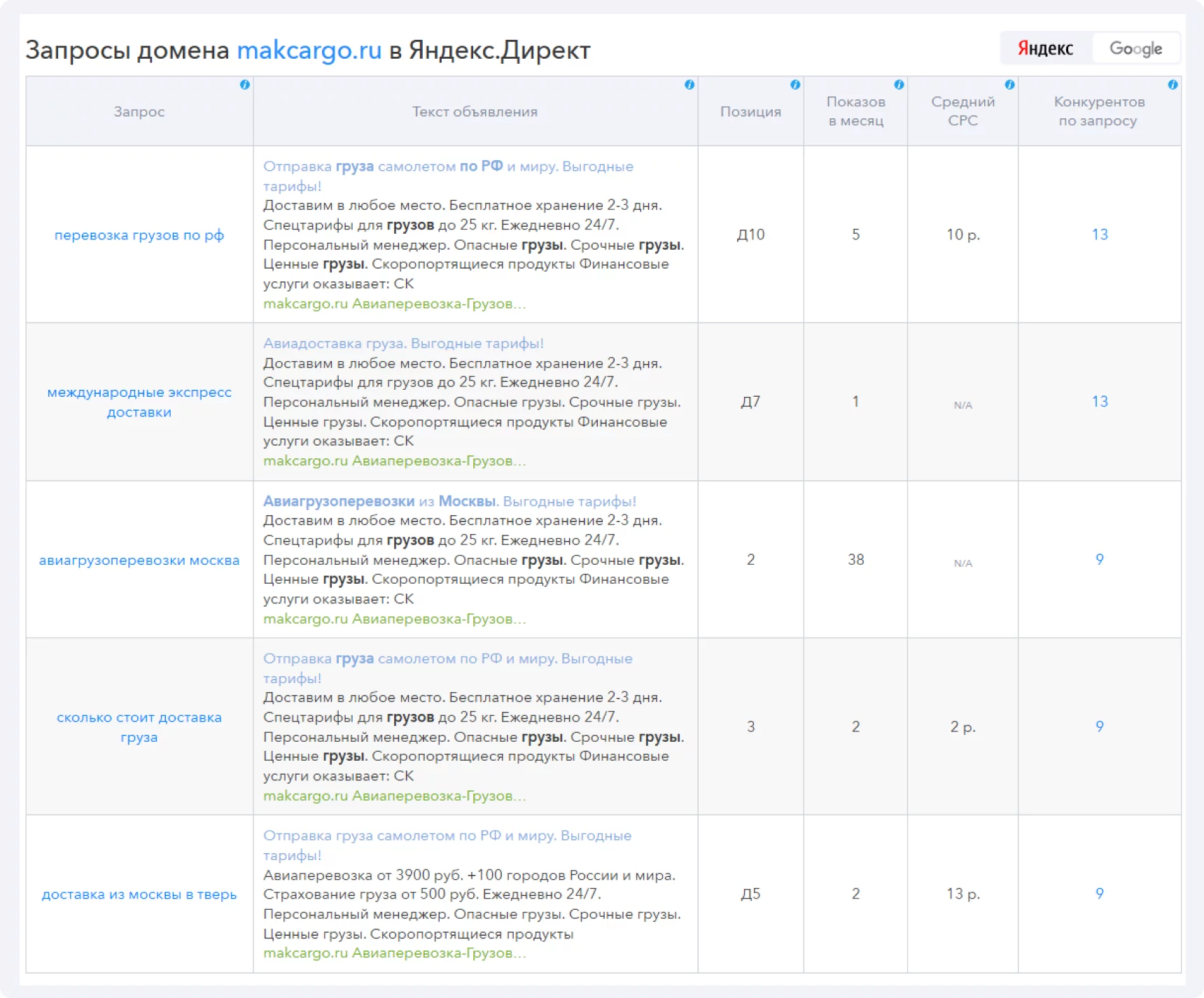Viewport: 1204px width, 998px height.
Task: Select position value Д10
Action: (750, 234)
